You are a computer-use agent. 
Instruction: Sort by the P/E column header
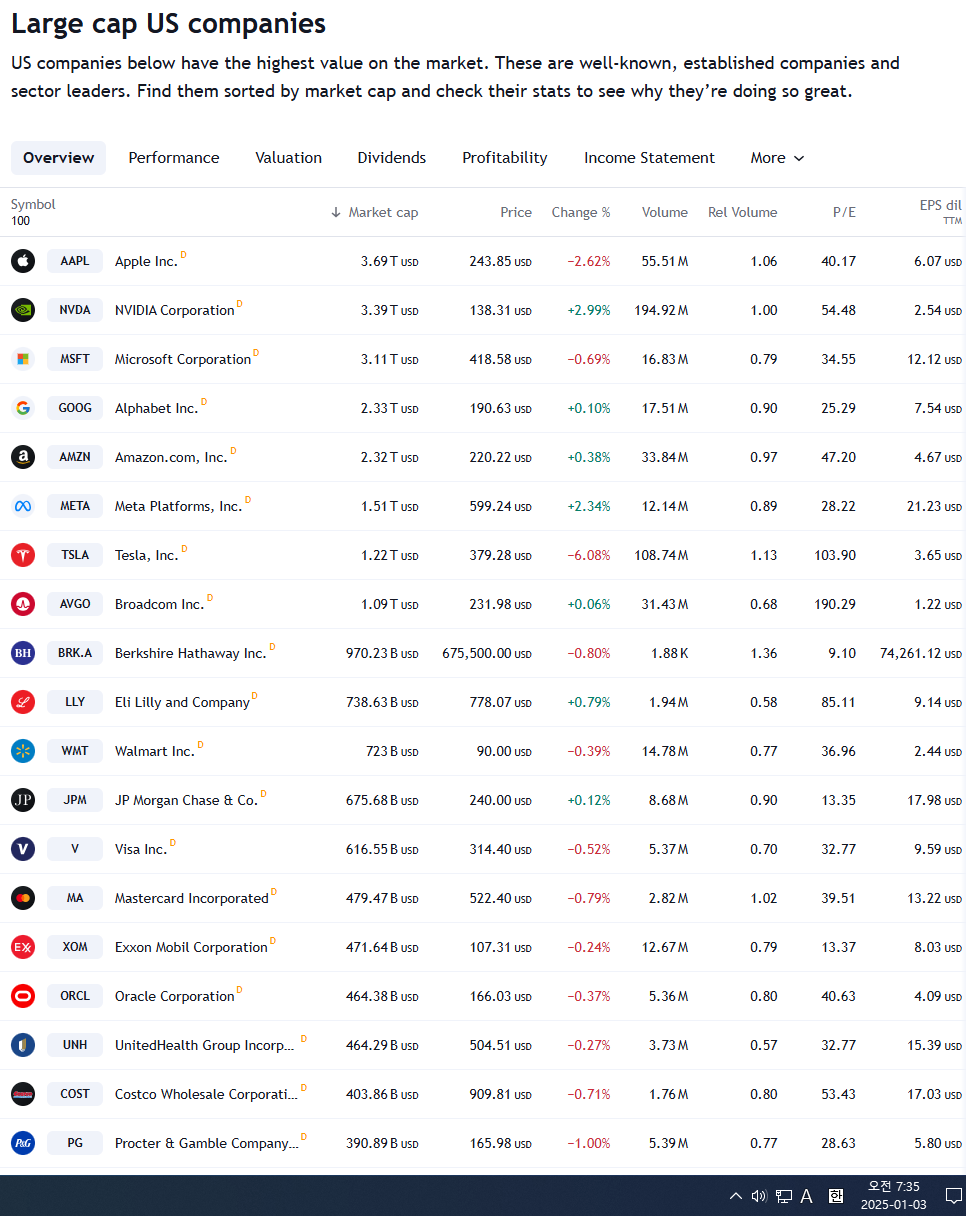[844, 212]
